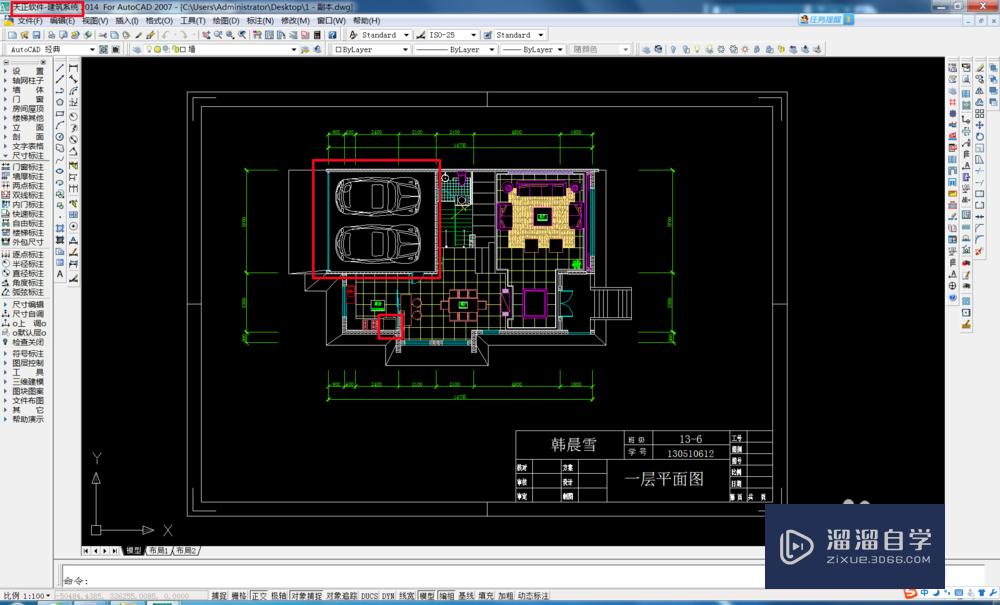Select the Rectangle draw tool
Screen dimensions: 1000x605
60,113
